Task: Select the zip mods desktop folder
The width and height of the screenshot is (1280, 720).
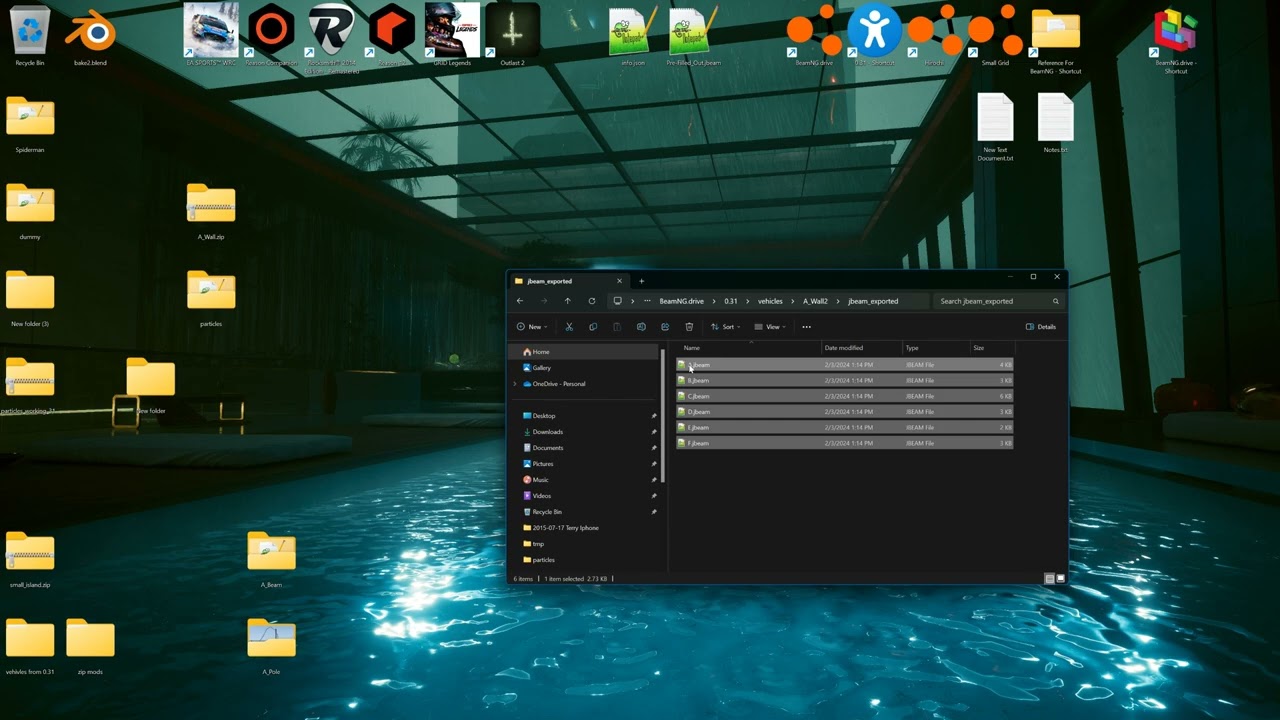Action: point(90,646)
